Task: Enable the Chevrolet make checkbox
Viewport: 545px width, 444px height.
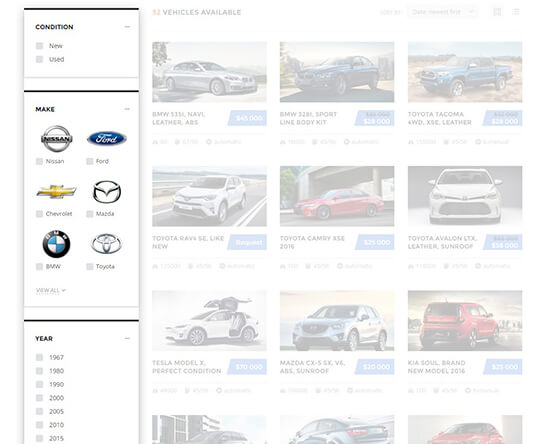Action: pyautogui.click(x=39, y=214)
